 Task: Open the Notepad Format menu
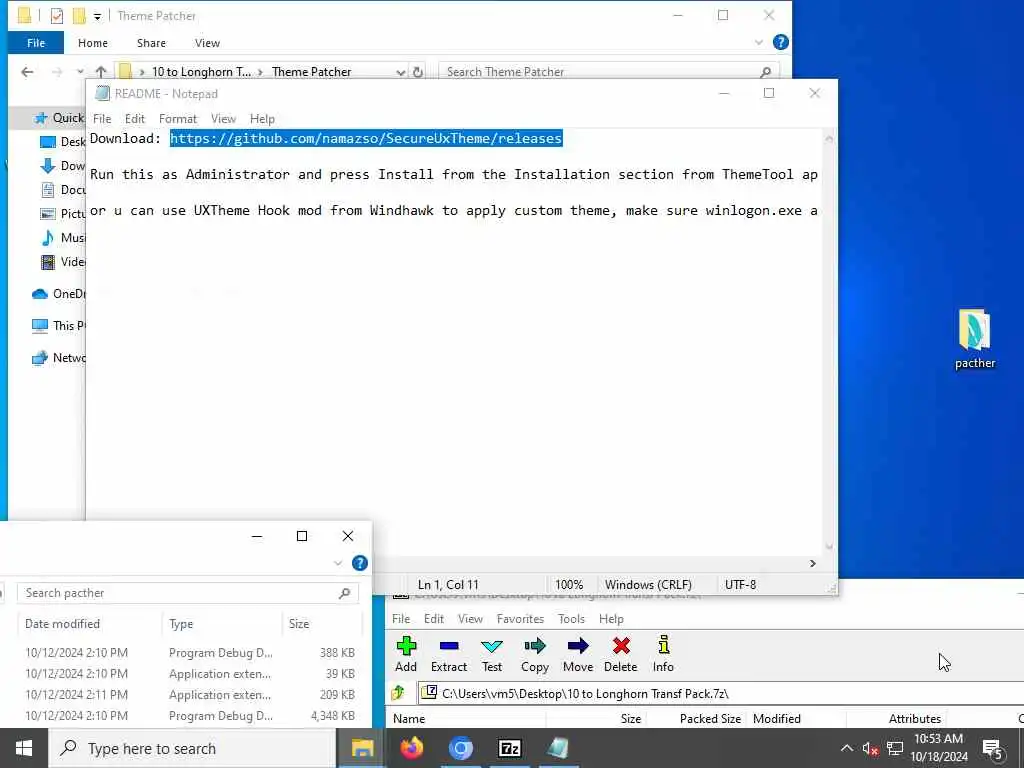(178, 119)
